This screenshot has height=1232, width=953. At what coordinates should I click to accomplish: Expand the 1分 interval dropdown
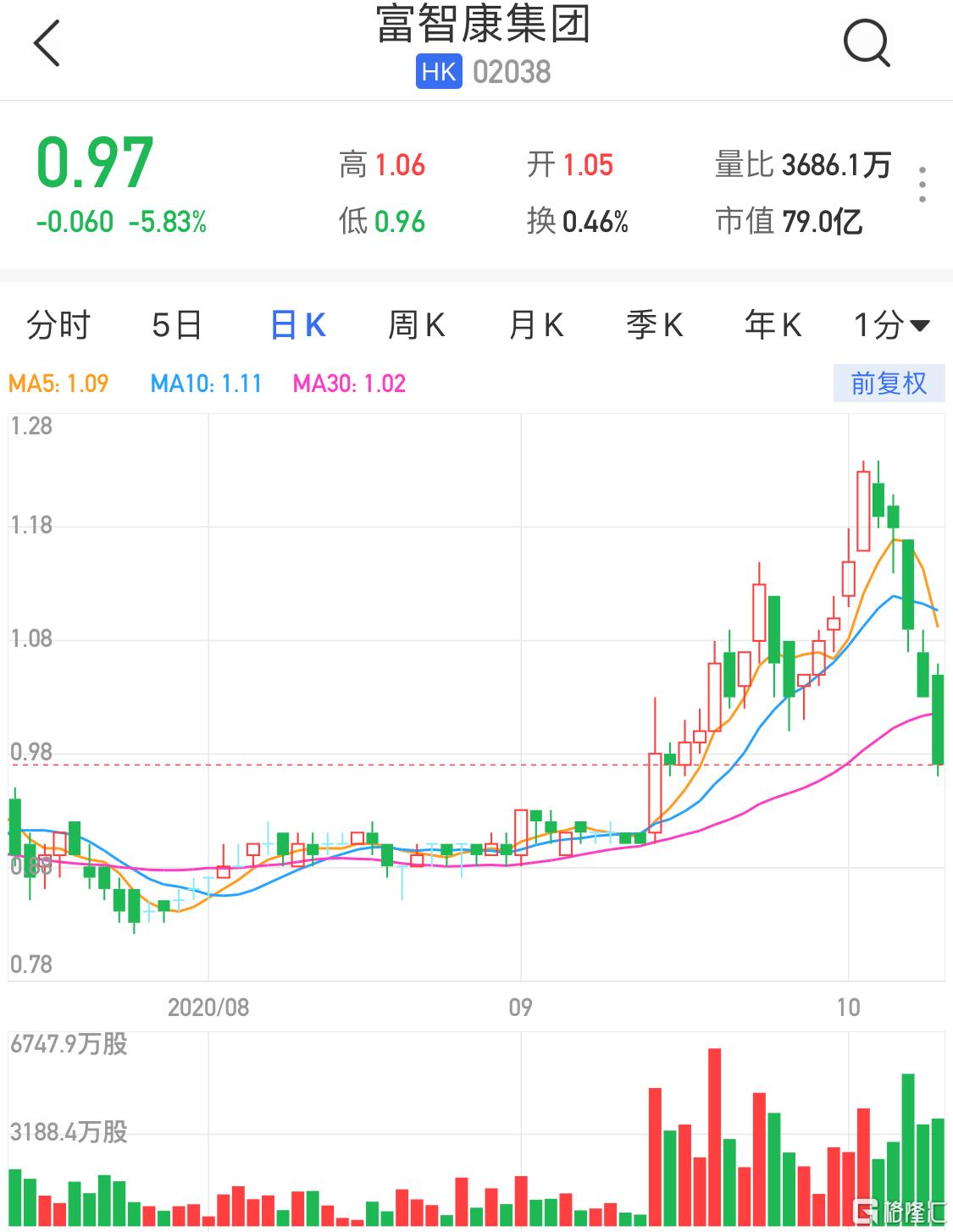pyautogui.click(x=891, y=325)
